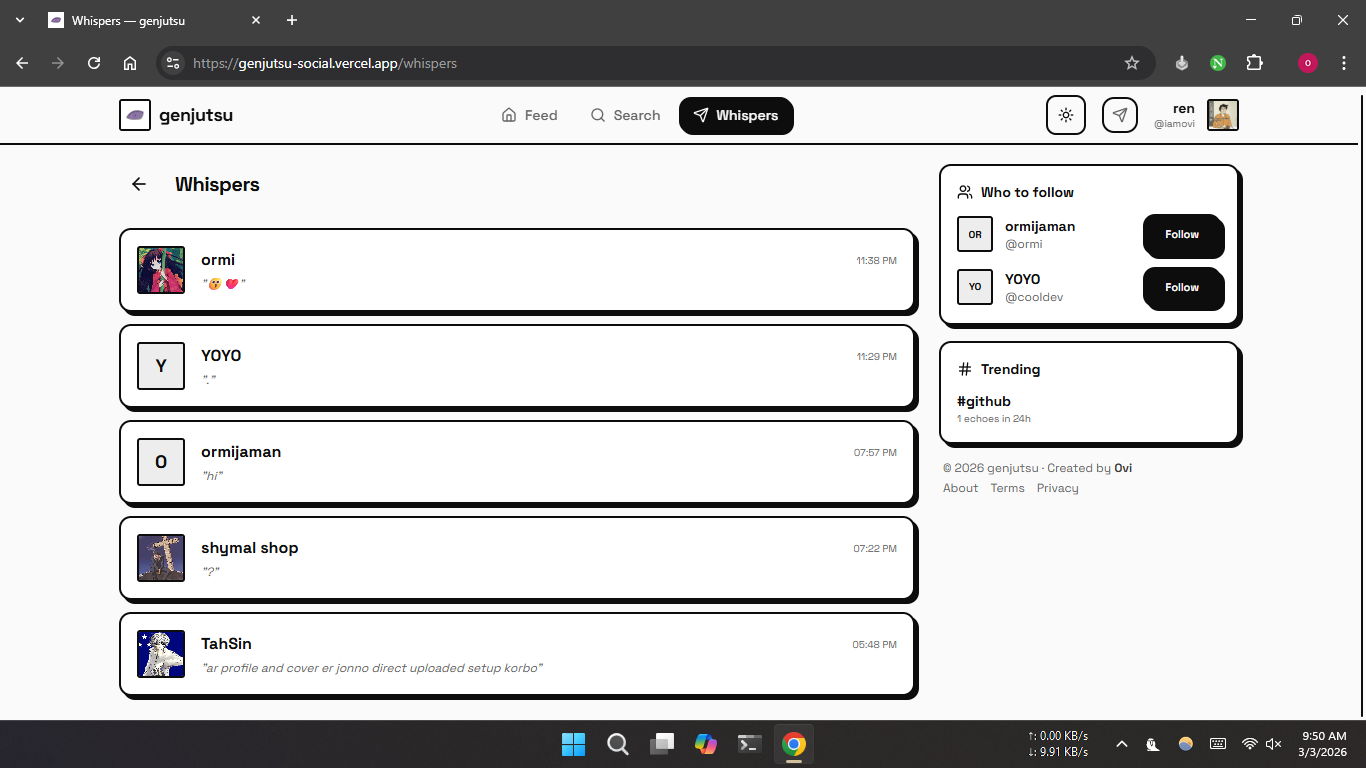Open the Wi-Fi network icon in the tray

[1249, 744]
